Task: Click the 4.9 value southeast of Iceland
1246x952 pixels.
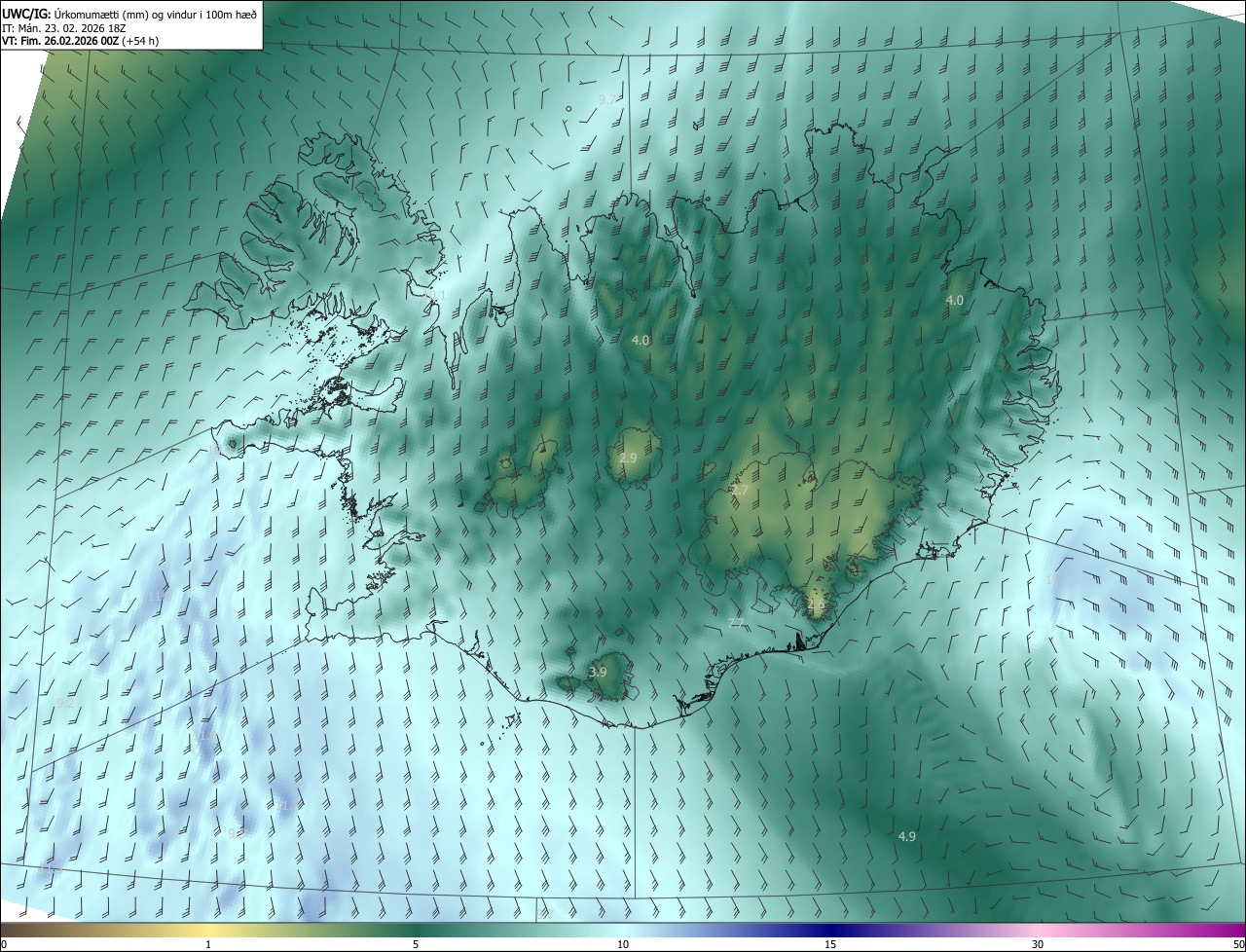Action: (x=906, y=836)
